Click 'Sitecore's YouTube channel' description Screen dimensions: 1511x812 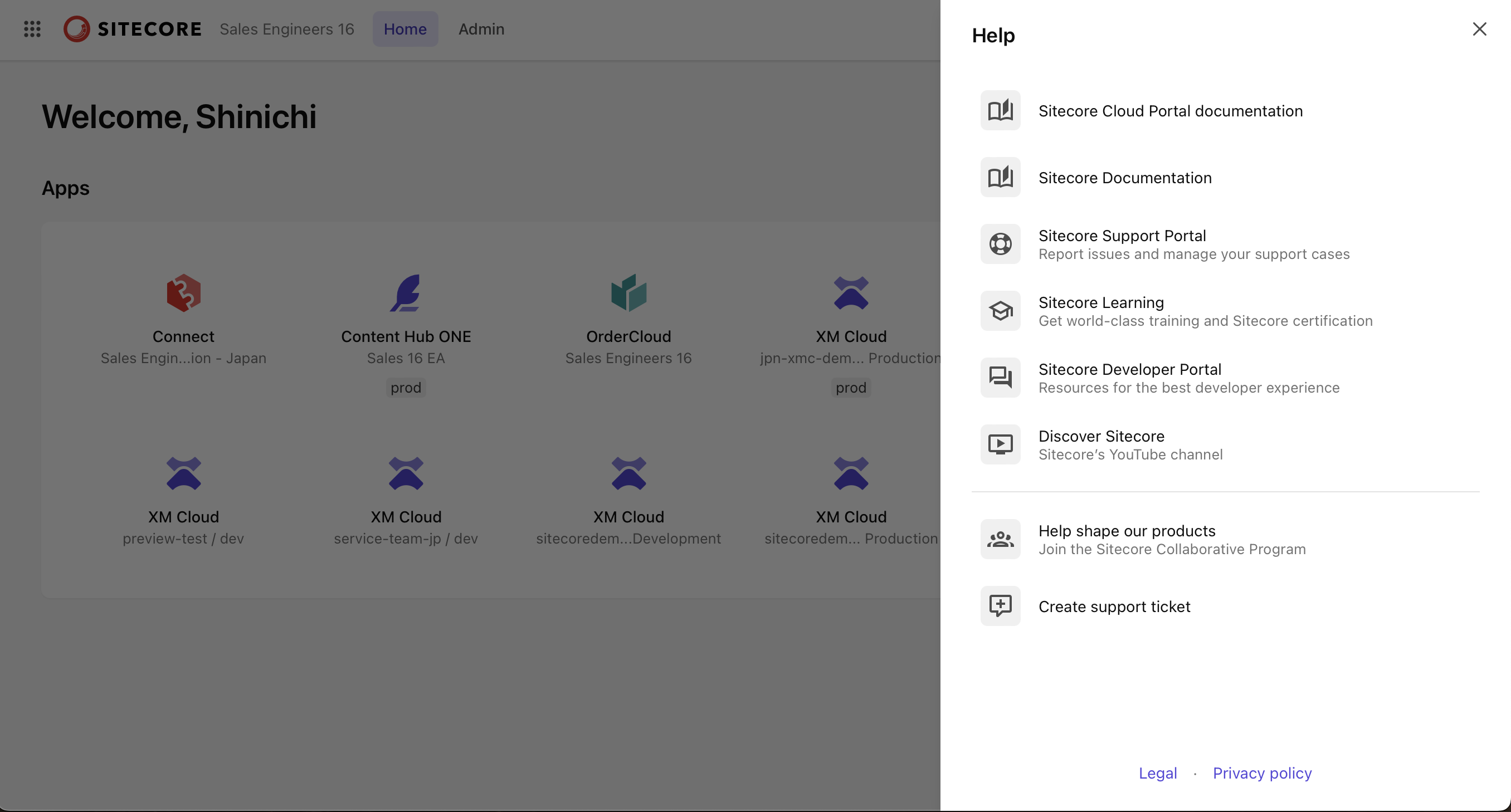click(x=1130, y=454)
